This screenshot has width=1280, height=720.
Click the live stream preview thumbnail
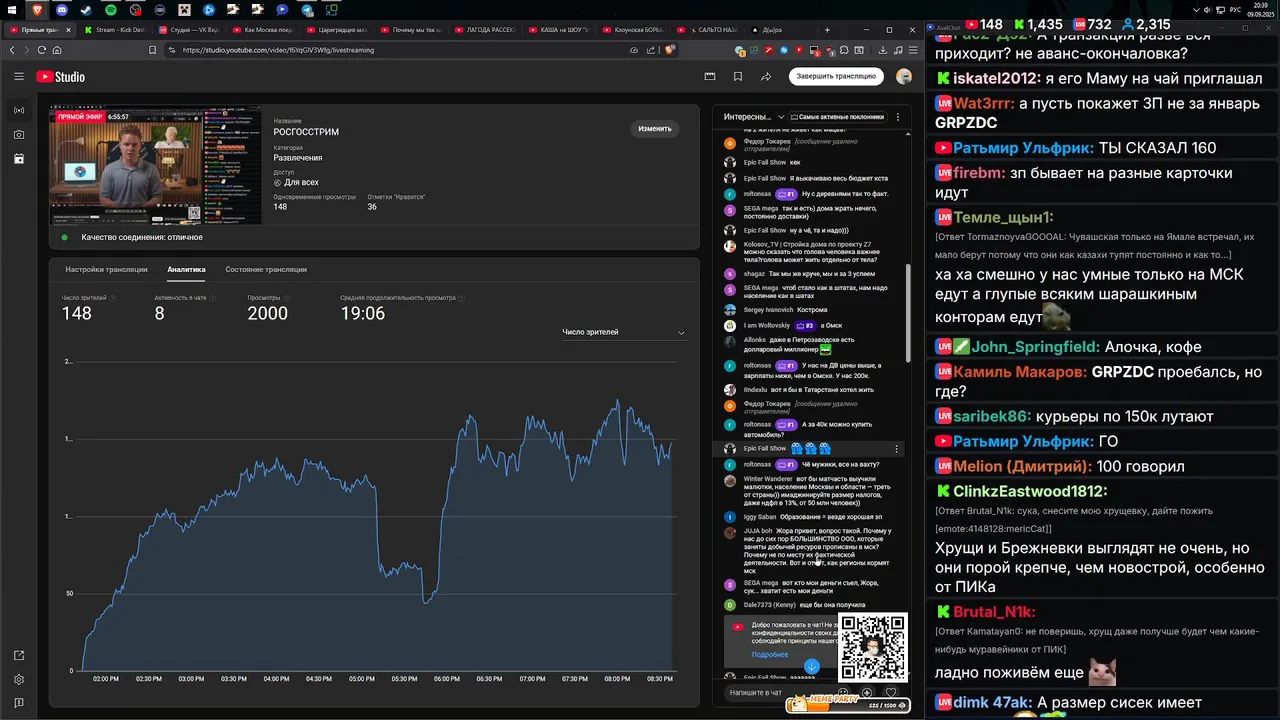click(156, 166)
